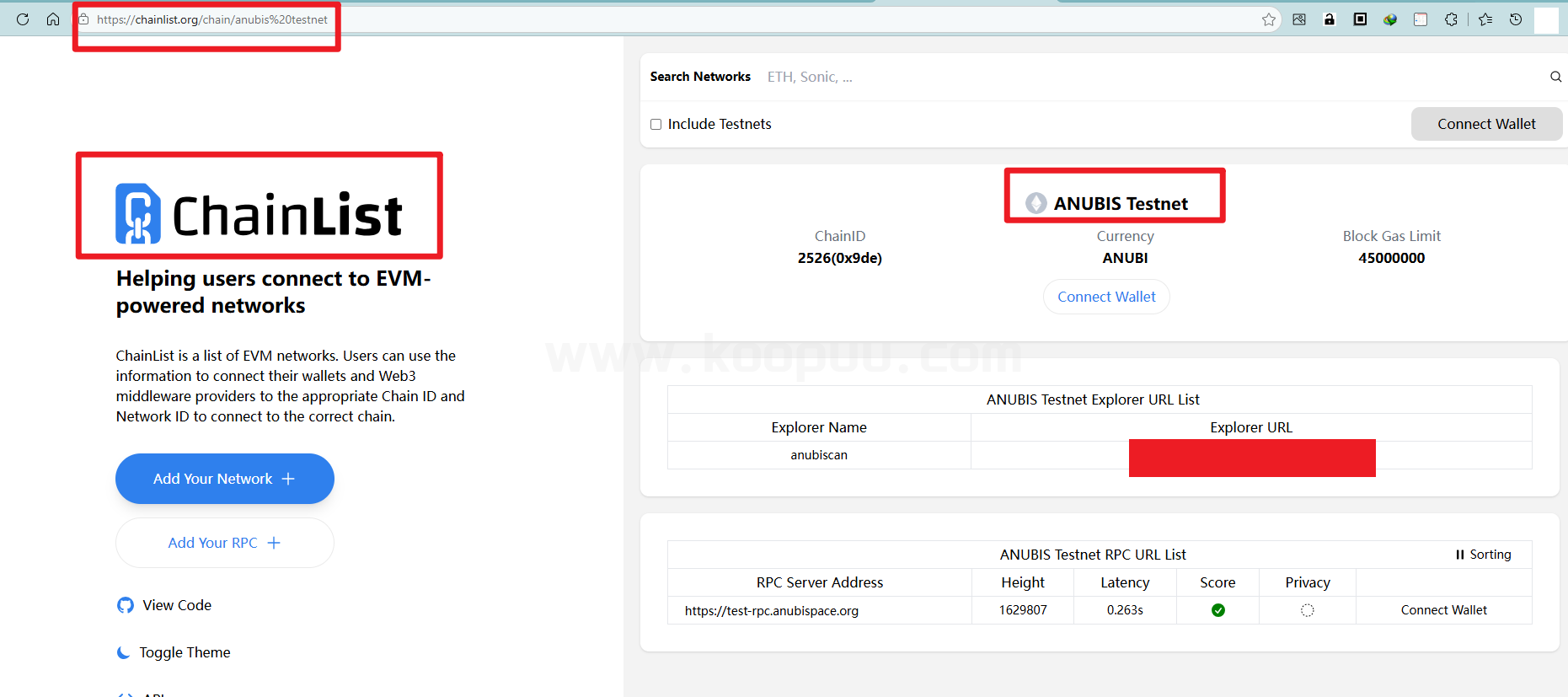1568x697 pixels.
Task: Open the open-padlock extension icon
Action: pos(1330,19)
